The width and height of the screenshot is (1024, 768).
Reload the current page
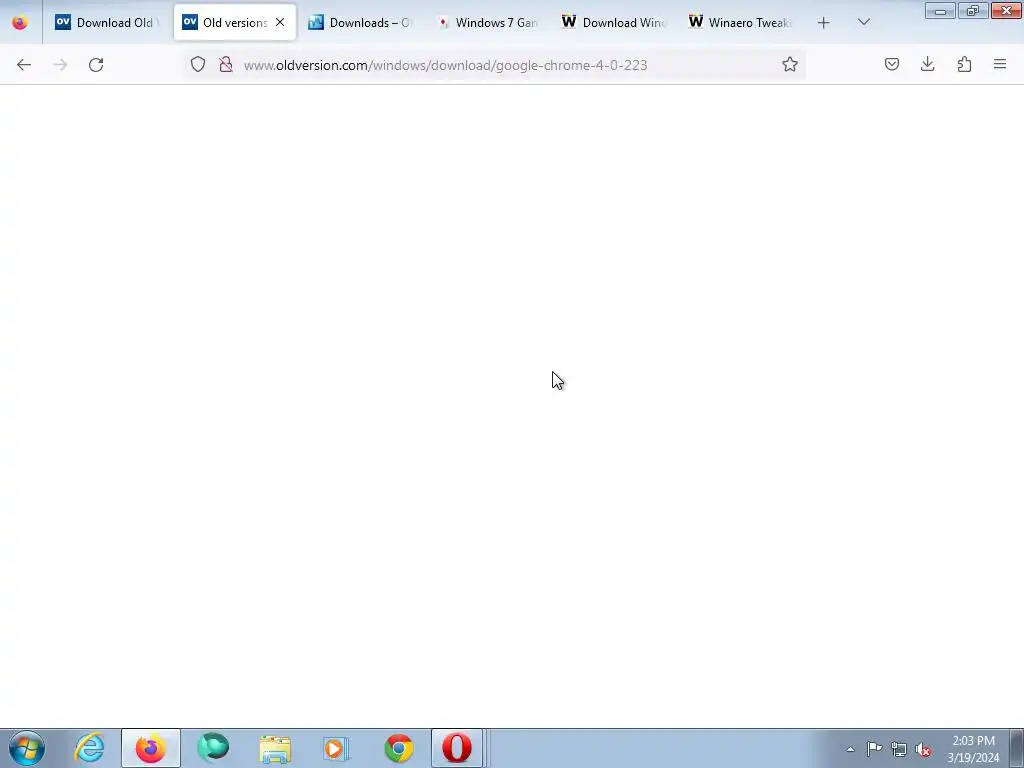96,65
